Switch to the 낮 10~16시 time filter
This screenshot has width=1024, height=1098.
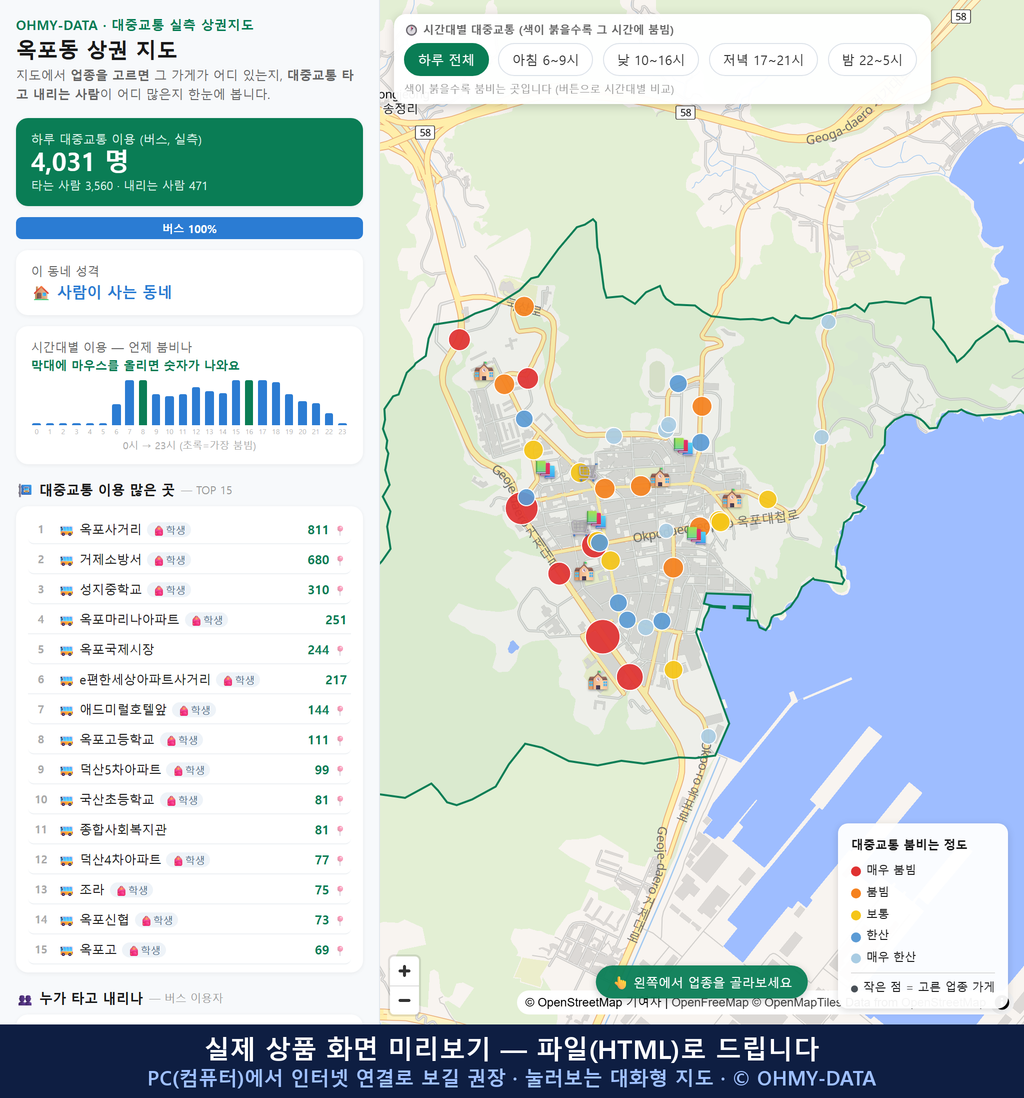pos(651,60)
